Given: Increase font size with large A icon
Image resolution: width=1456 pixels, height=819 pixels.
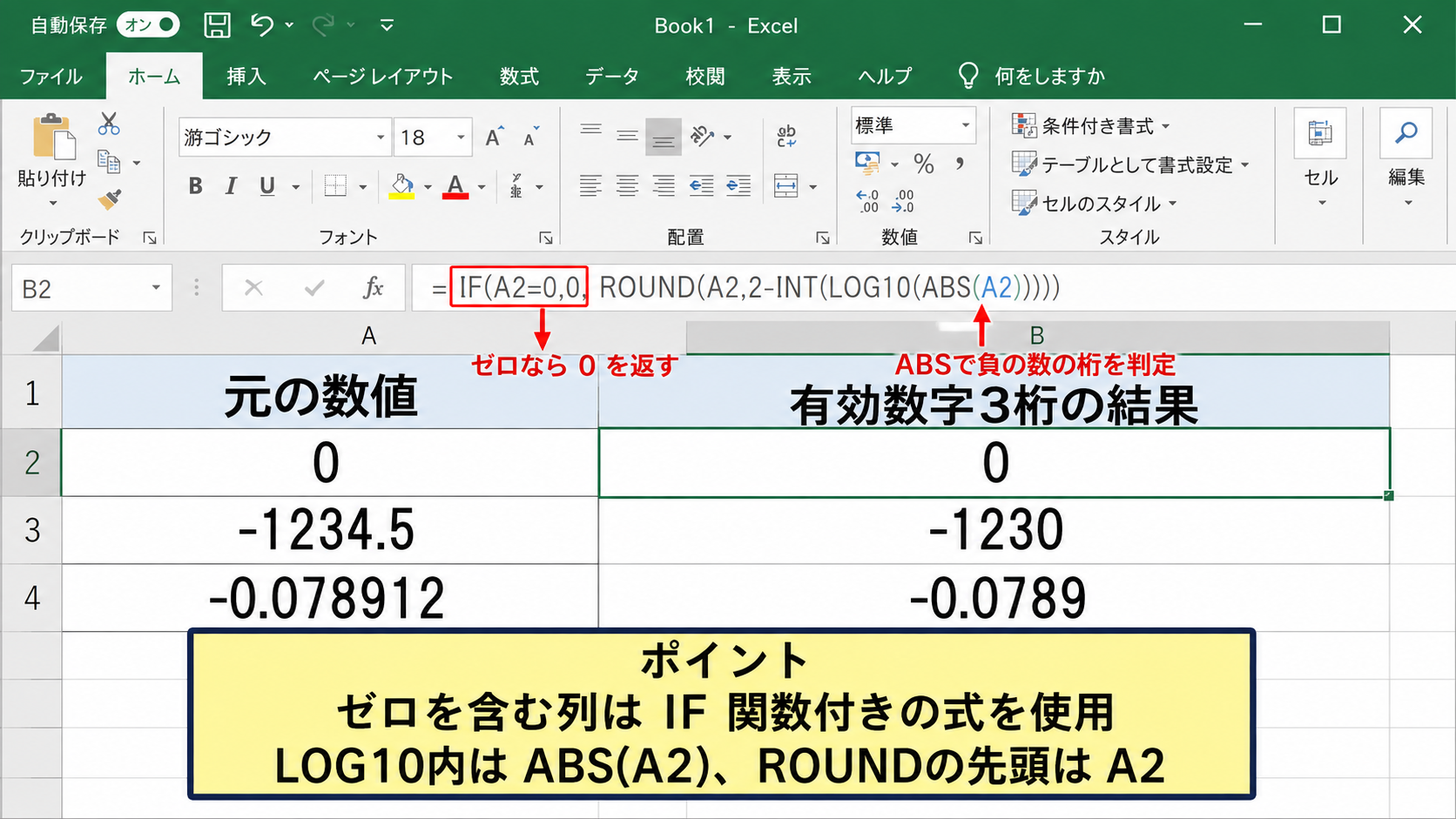Looking at the screenshot, I should [493, 138].
